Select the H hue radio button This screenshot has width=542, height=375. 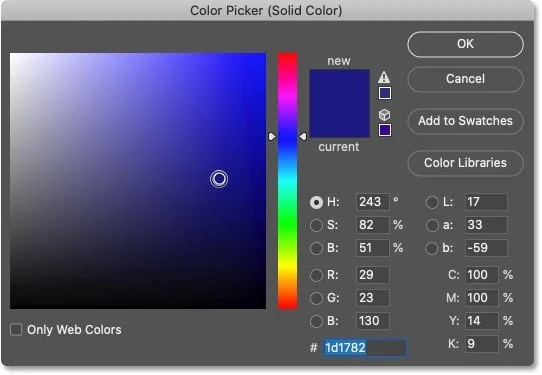tap(316, 202)
